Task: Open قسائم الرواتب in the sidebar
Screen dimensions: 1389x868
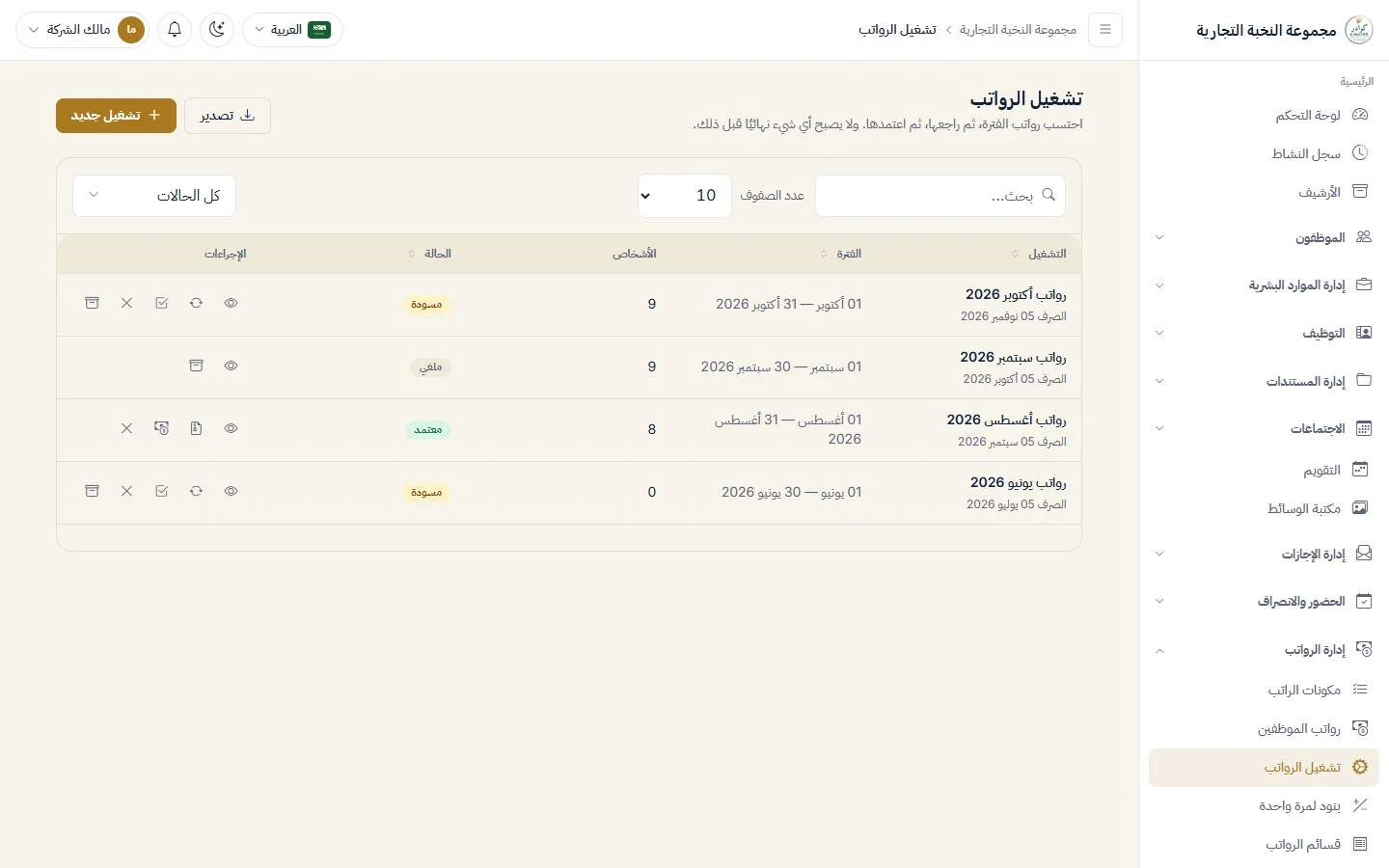Action: [x=1264, y=844]
